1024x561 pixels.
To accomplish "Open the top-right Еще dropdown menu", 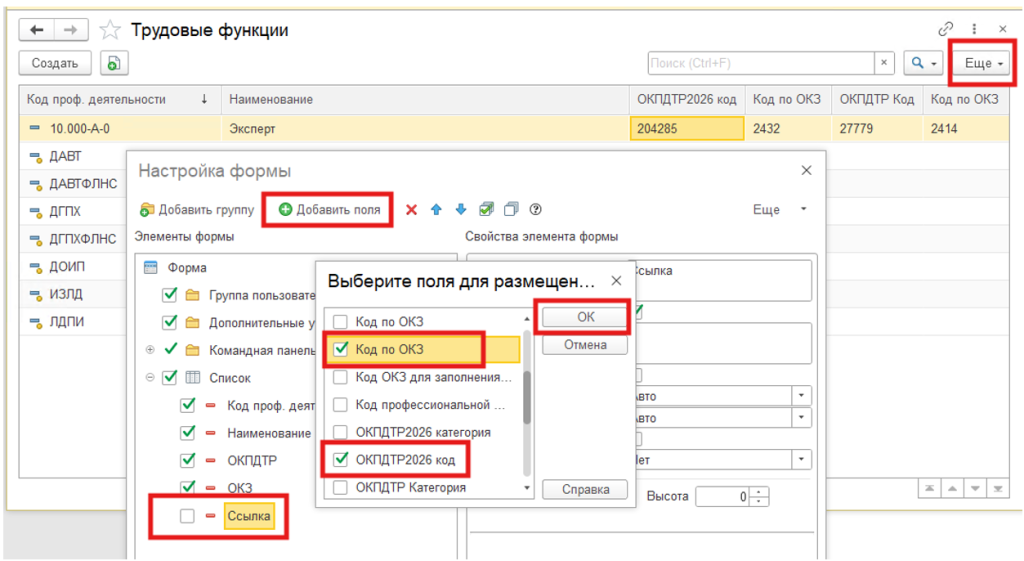I will (x=984, y=63).
